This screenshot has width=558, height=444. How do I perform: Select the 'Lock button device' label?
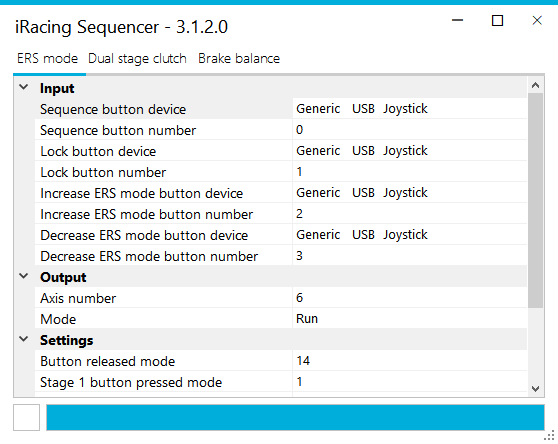point(98,151)
